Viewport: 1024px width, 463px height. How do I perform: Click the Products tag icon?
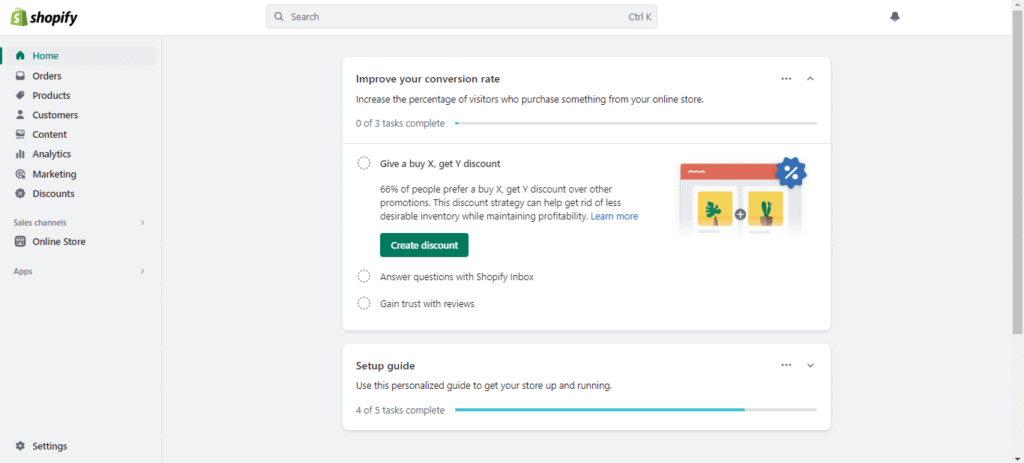tap(20, 95)
